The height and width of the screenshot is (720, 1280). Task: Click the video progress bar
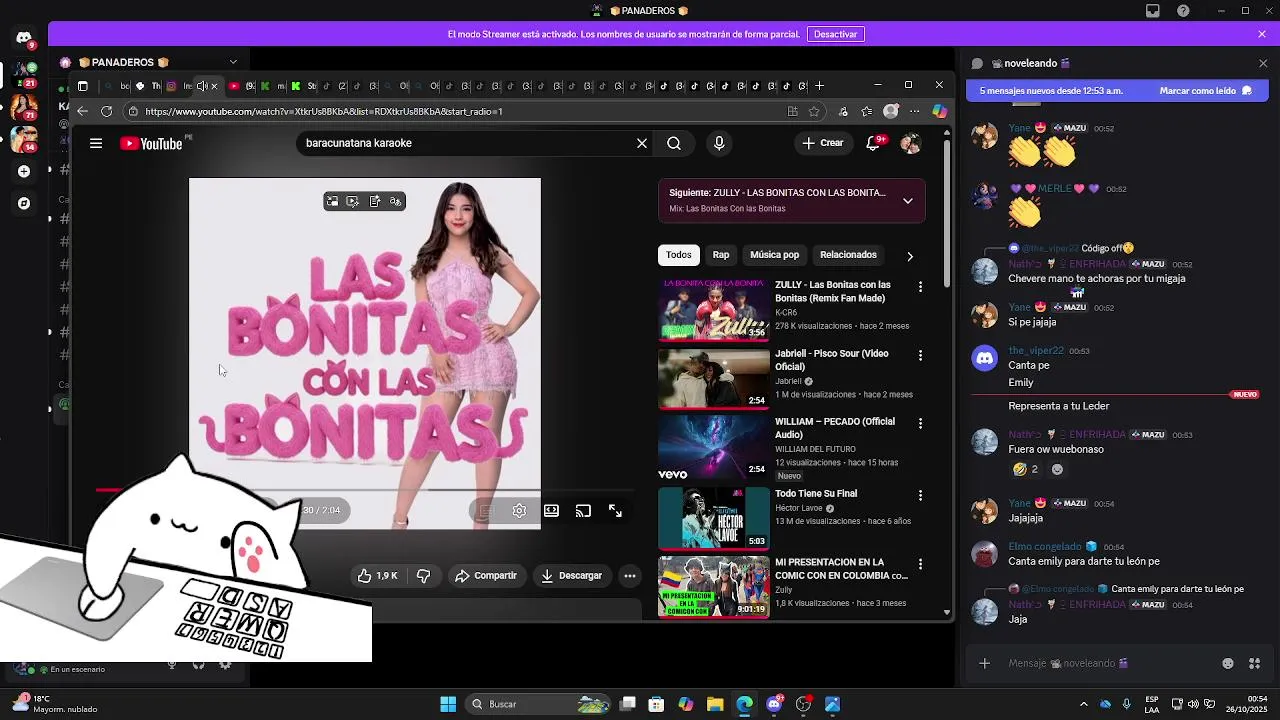pos(365,490)
